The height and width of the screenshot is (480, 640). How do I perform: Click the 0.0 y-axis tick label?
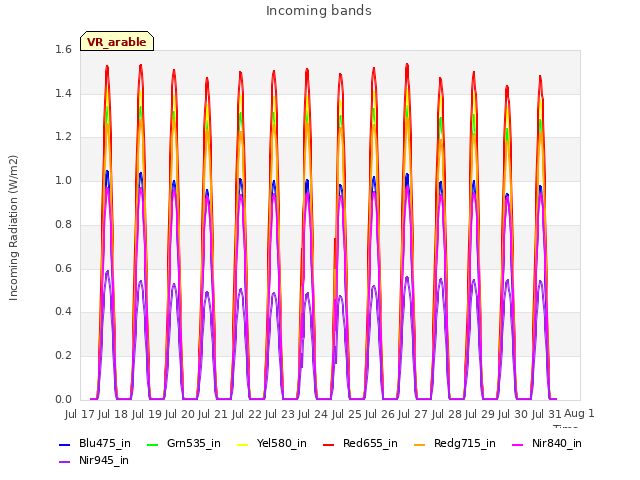[x=63, y=400]
